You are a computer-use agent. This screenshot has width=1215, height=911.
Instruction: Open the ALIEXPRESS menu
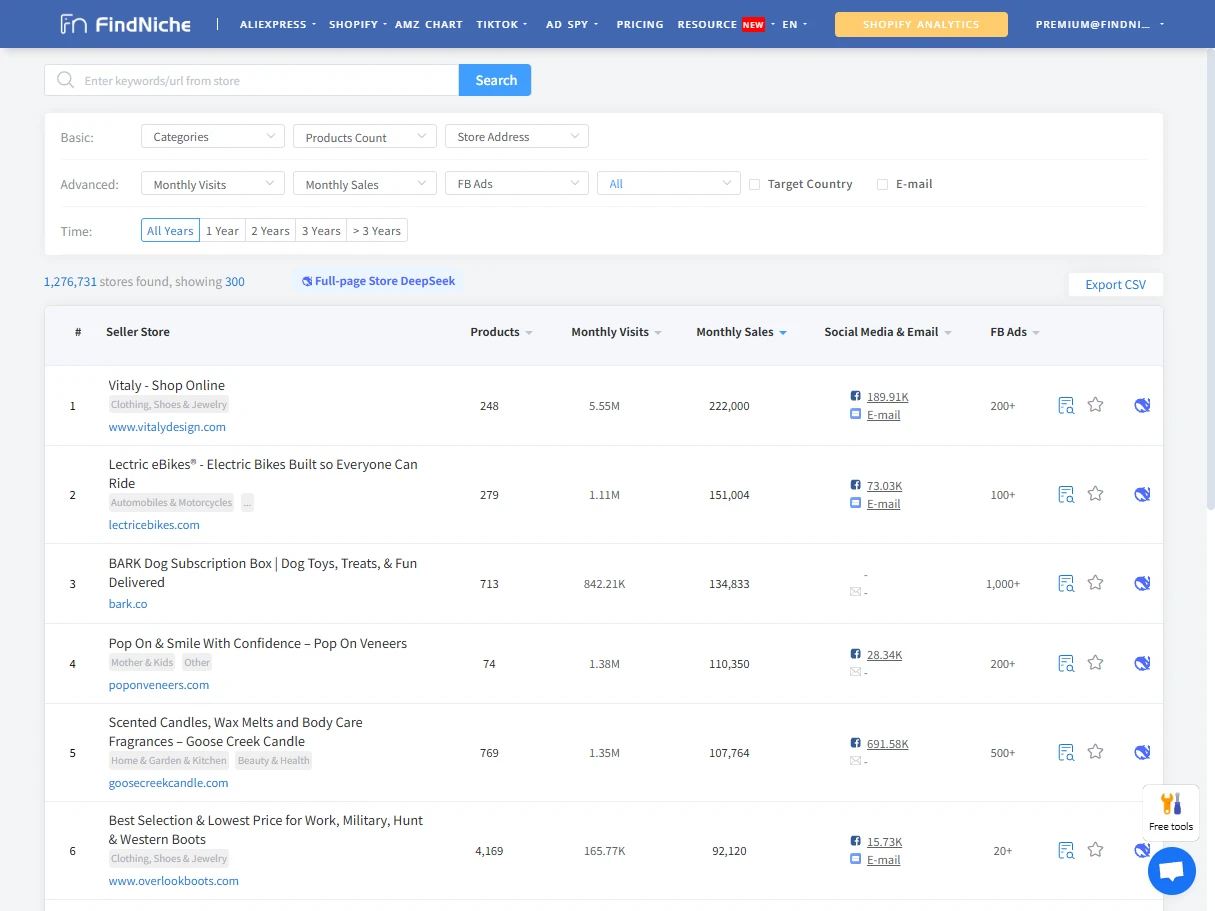pos(278,24)
